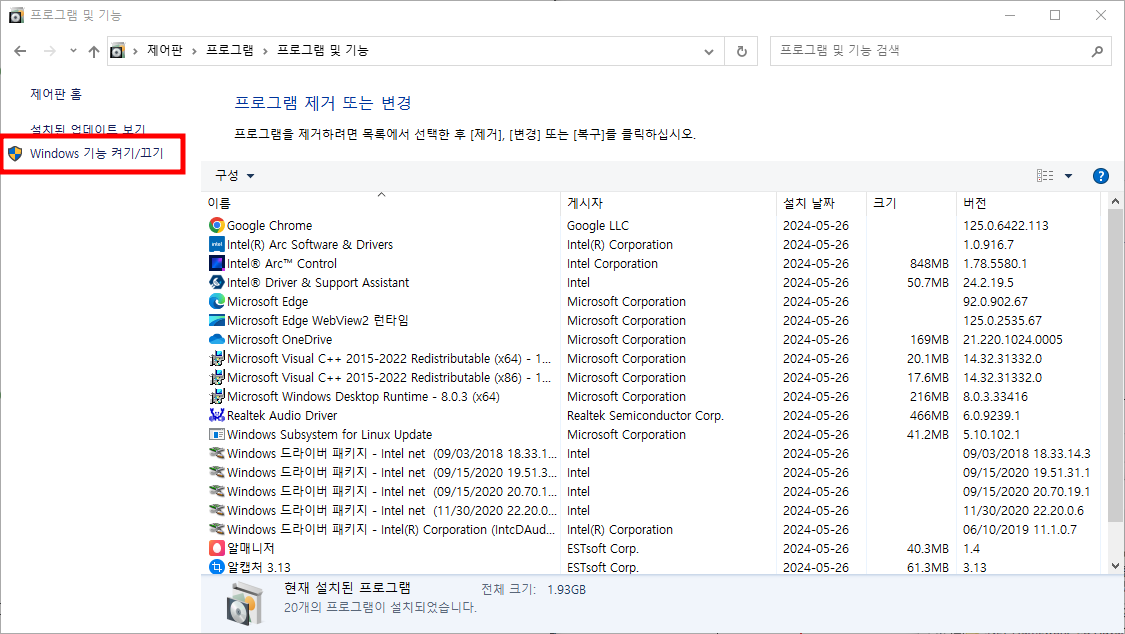
Task: Click the Google Chrome program icon
Action: [217, 225]
